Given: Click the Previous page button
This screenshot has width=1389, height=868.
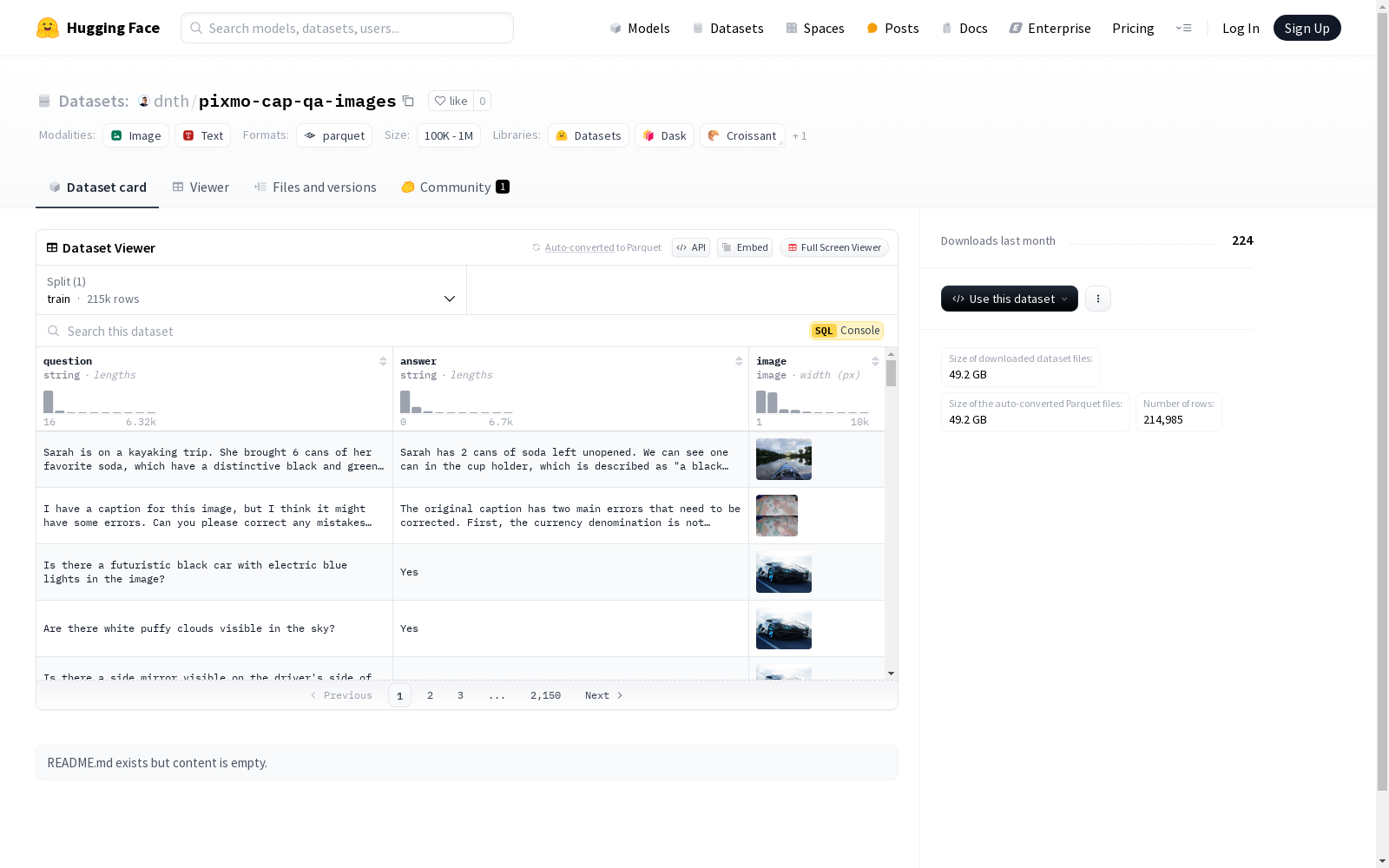Looking at the screenshot, I should (x=341, y=695).
